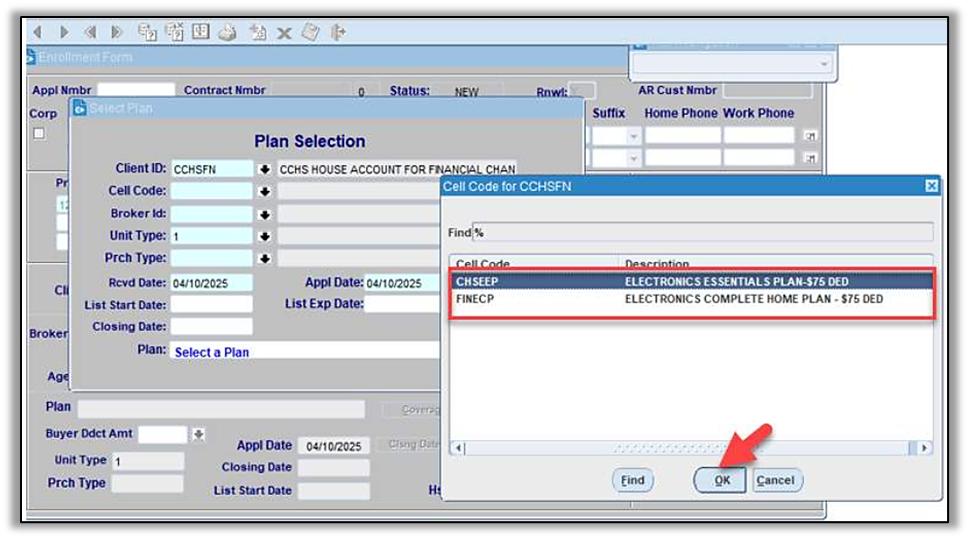This screenshot has width=969, height=539.
Task: Click the small icon beside first Work Phone field
Action: (811, 135)
